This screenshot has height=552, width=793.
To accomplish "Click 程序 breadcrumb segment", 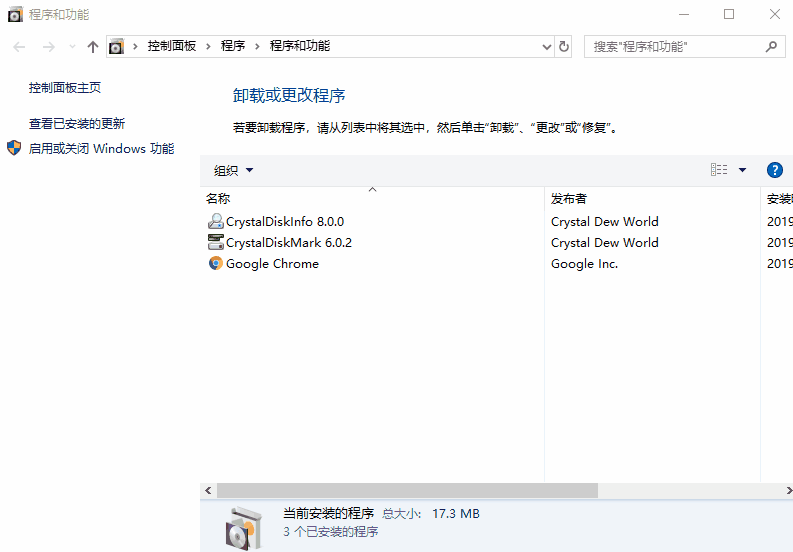I will (x=233, y=46).
